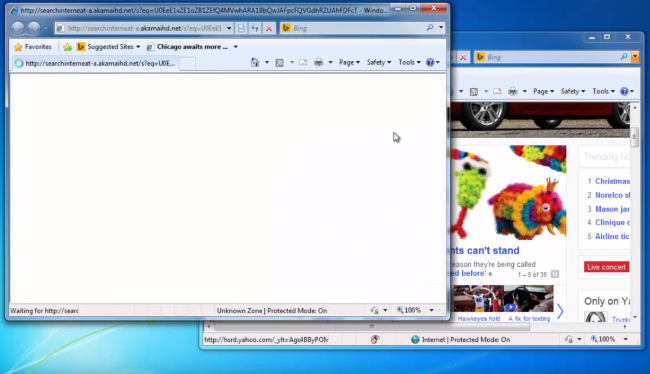Click Add to Favorites Bar star icon
Screen dimensions: 650x374
(68, 47)
